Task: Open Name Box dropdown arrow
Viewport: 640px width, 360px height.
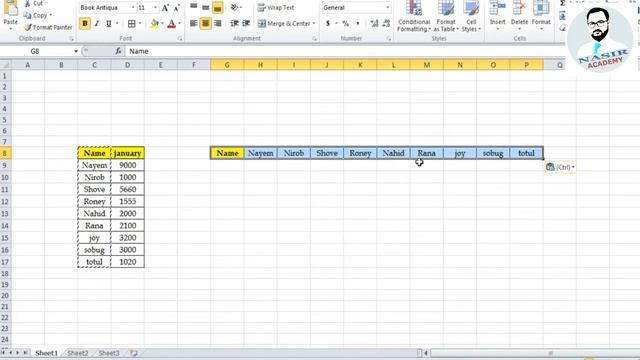Action: coord(76,51)
